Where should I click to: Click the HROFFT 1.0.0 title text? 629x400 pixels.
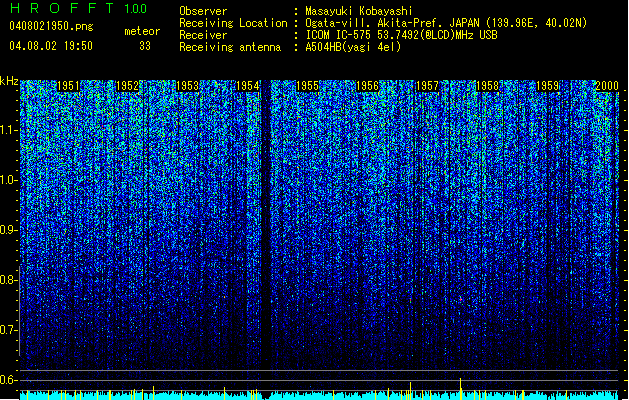coord(79,8)
